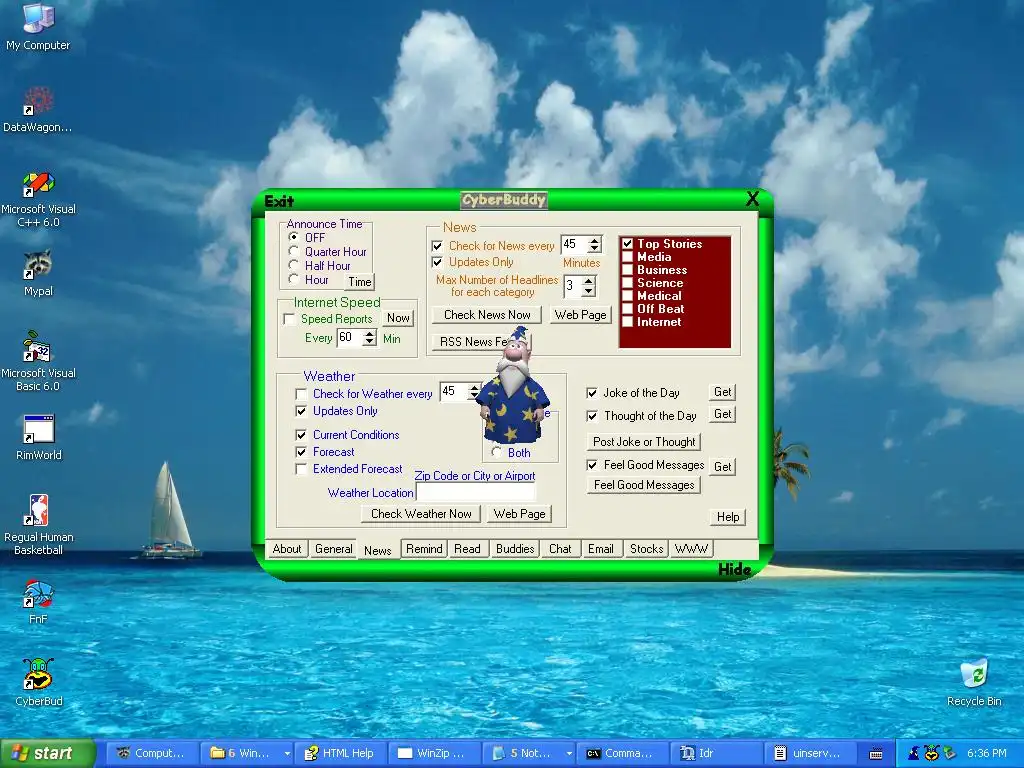Select the Both radio button
Viewport: 1024px width, 768px height.
(x=496, y=452)
